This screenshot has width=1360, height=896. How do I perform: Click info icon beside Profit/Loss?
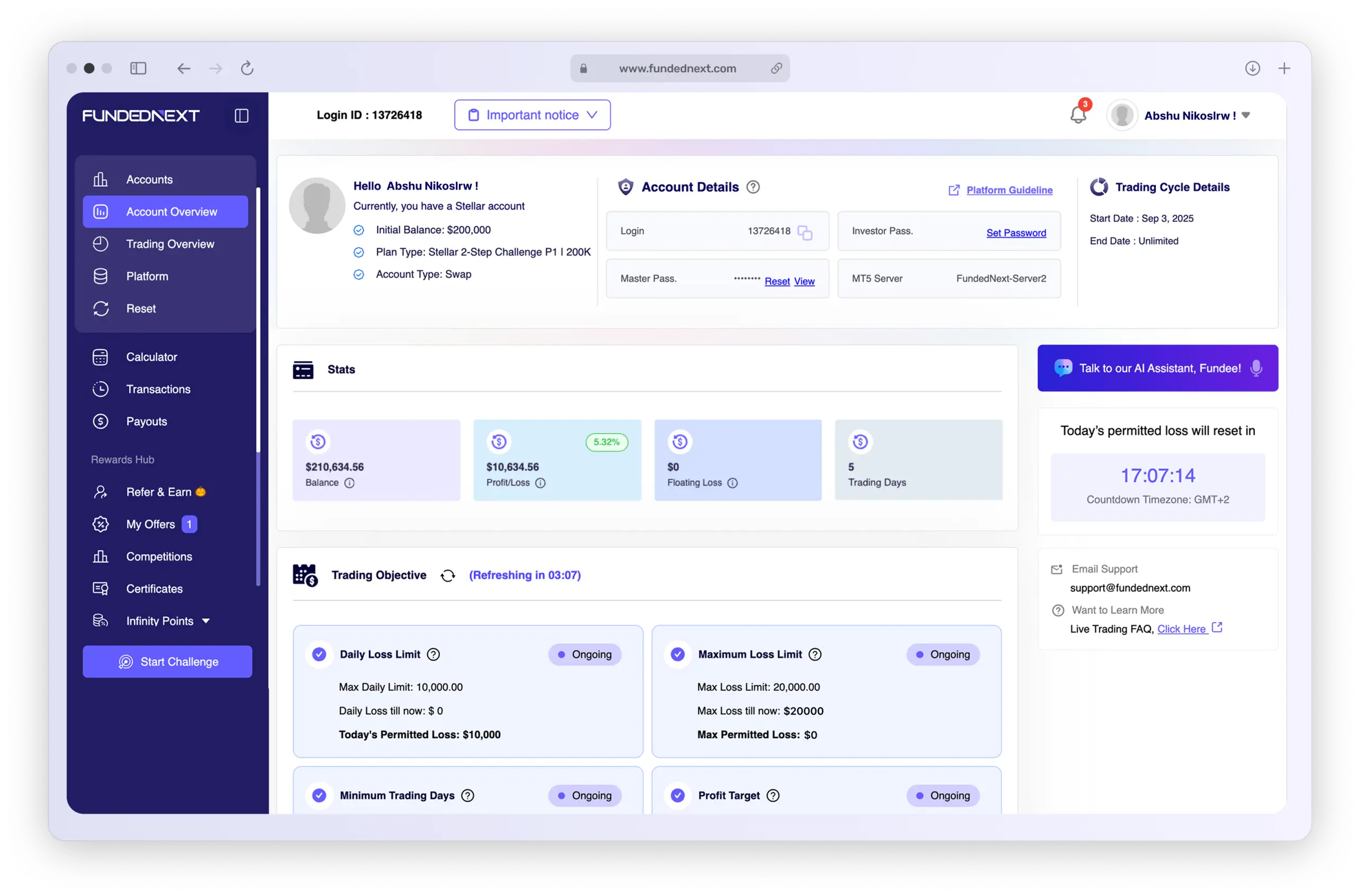point(540,483)
